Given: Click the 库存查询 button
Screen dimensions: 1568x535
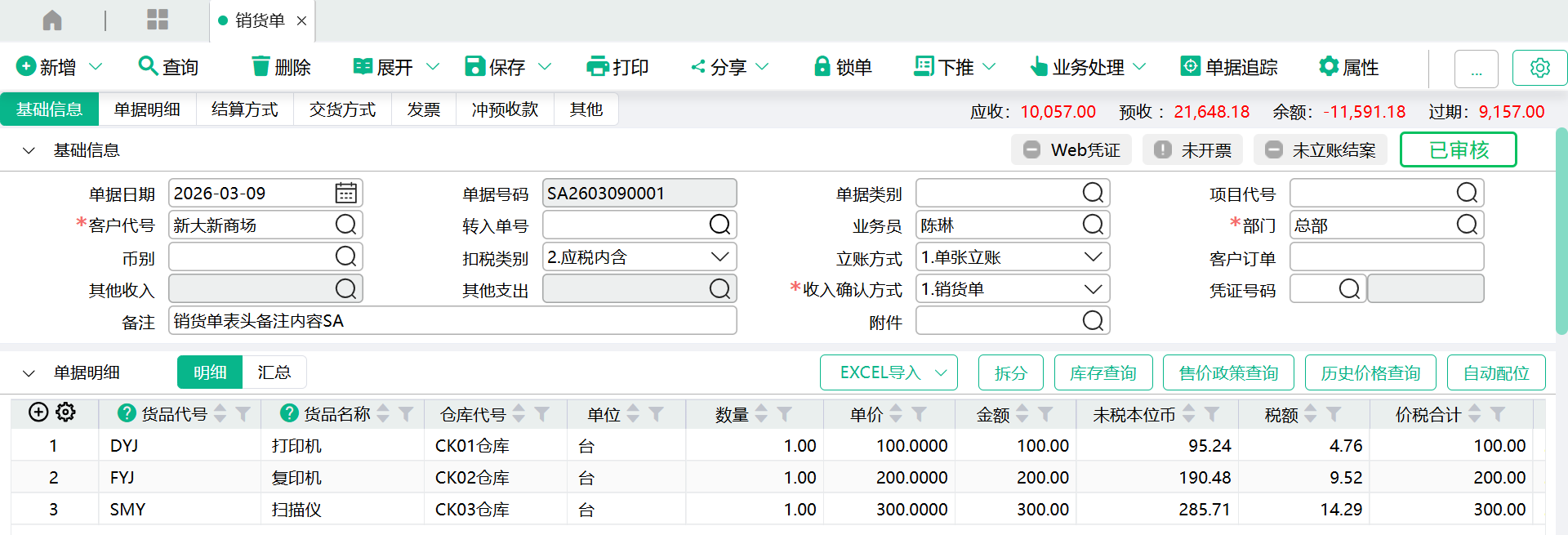Looking at the screenshot, I should (x=1102, y=373).
